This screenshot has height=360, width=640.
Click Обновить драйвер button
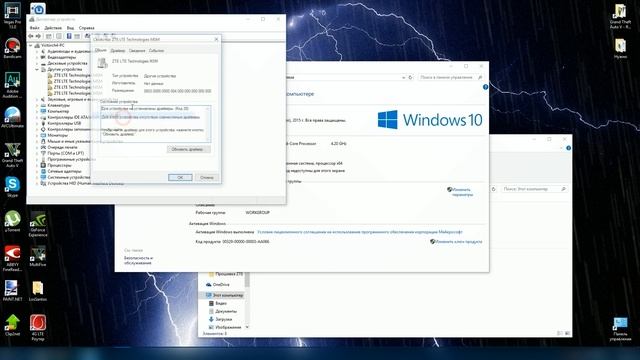pos(189,149)
